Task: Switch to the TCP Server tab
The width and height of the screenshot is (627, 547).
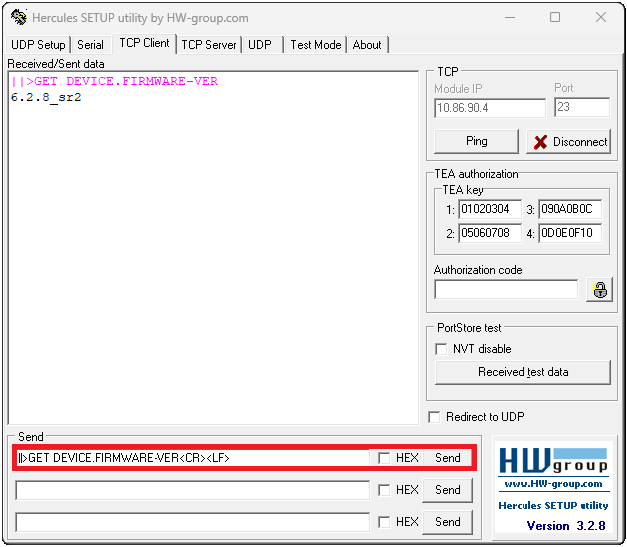Action: [208, 45]
